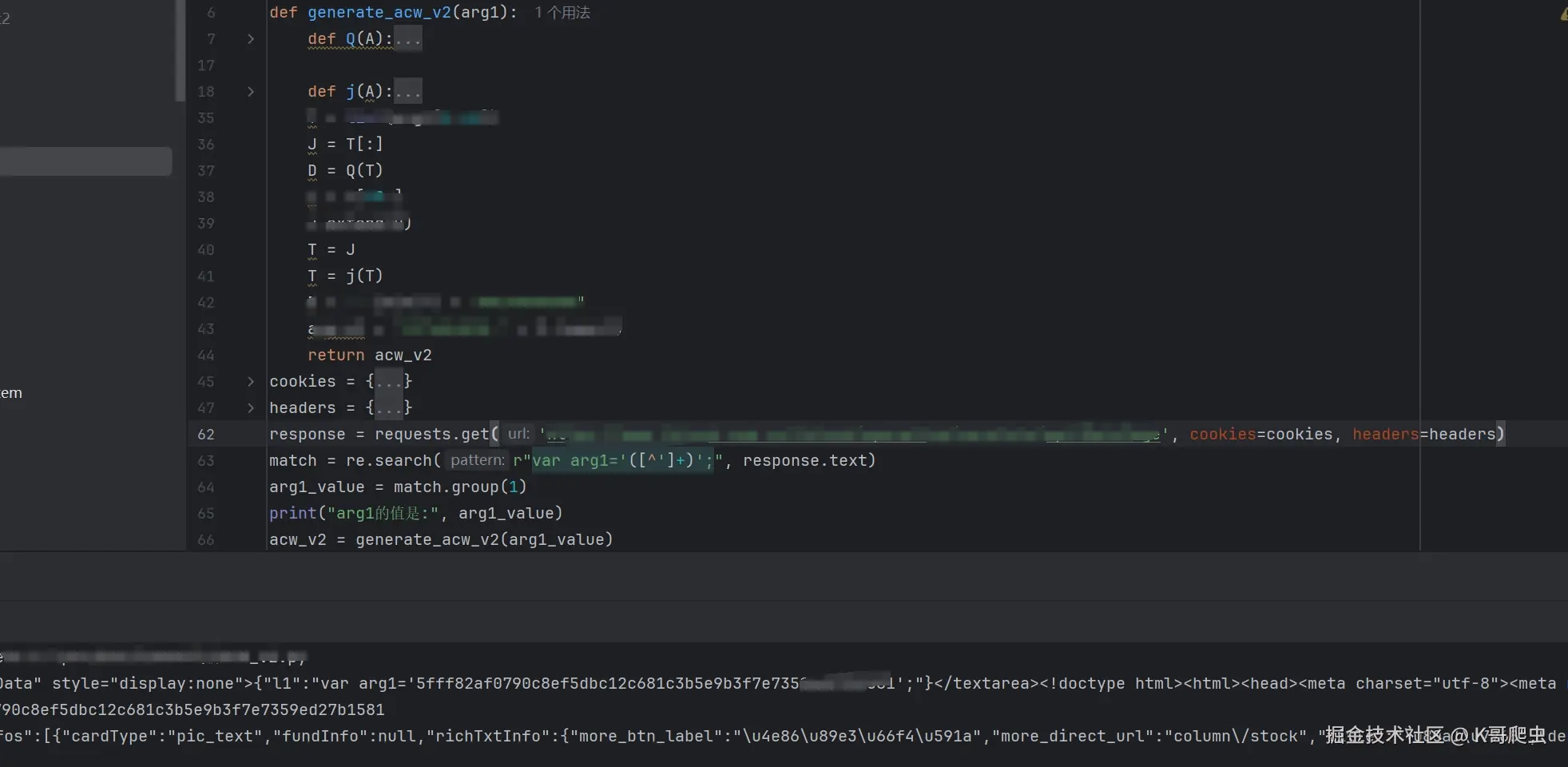The image size is (1568, 767).
Task: Open the "1 个用法" usages hint
Action: (x=562, y=13)
